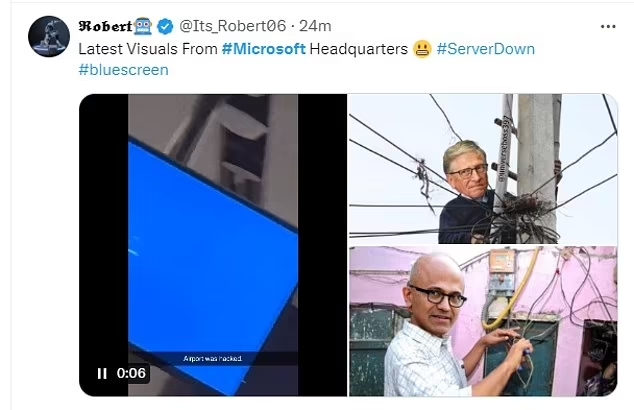634x410 pixels.
Task: Click the "Latest Visuals From" tweet text
Action: 148,49
